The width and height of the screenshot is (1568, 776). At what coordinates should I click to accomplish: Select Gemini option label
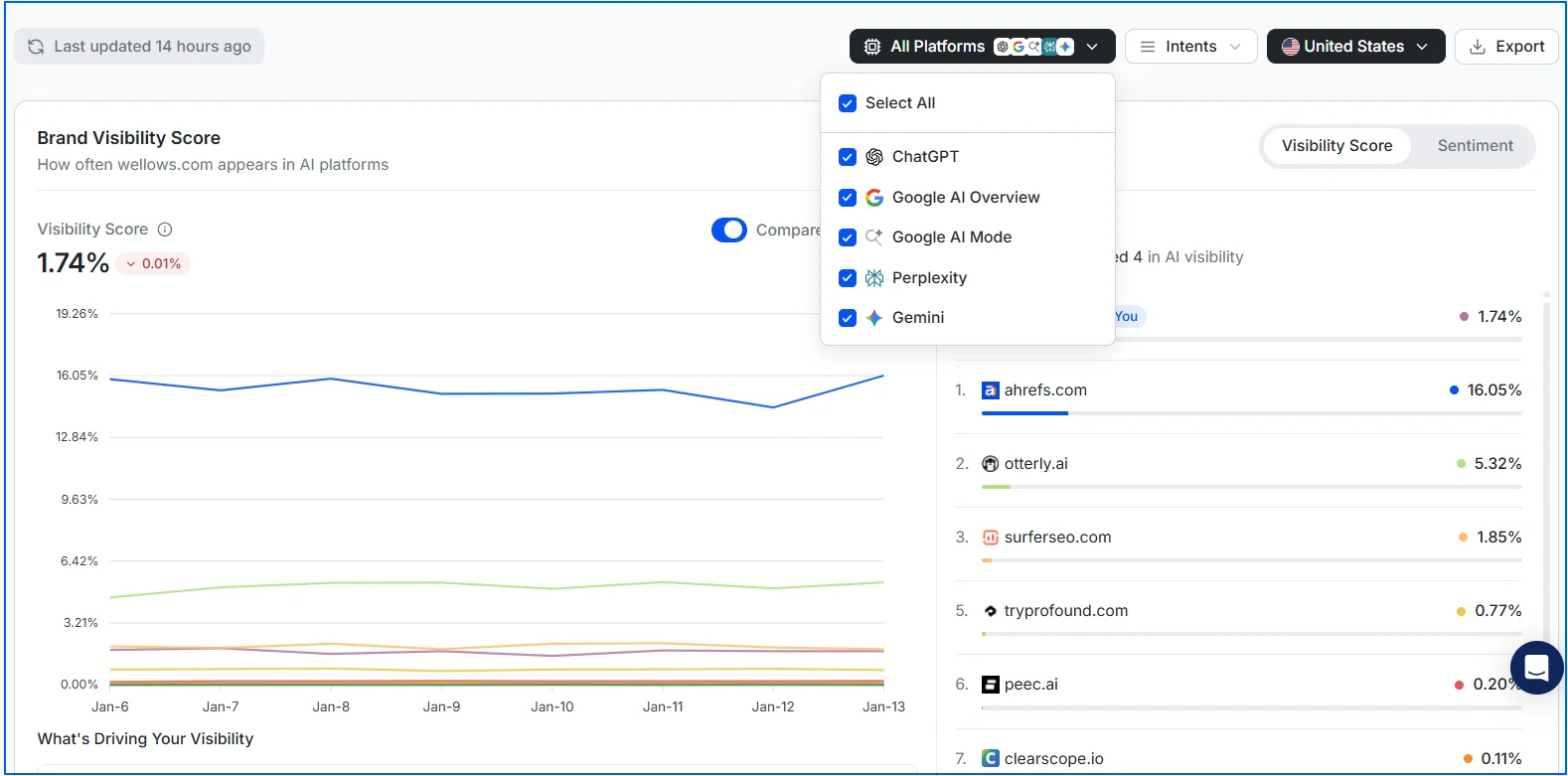918,318
